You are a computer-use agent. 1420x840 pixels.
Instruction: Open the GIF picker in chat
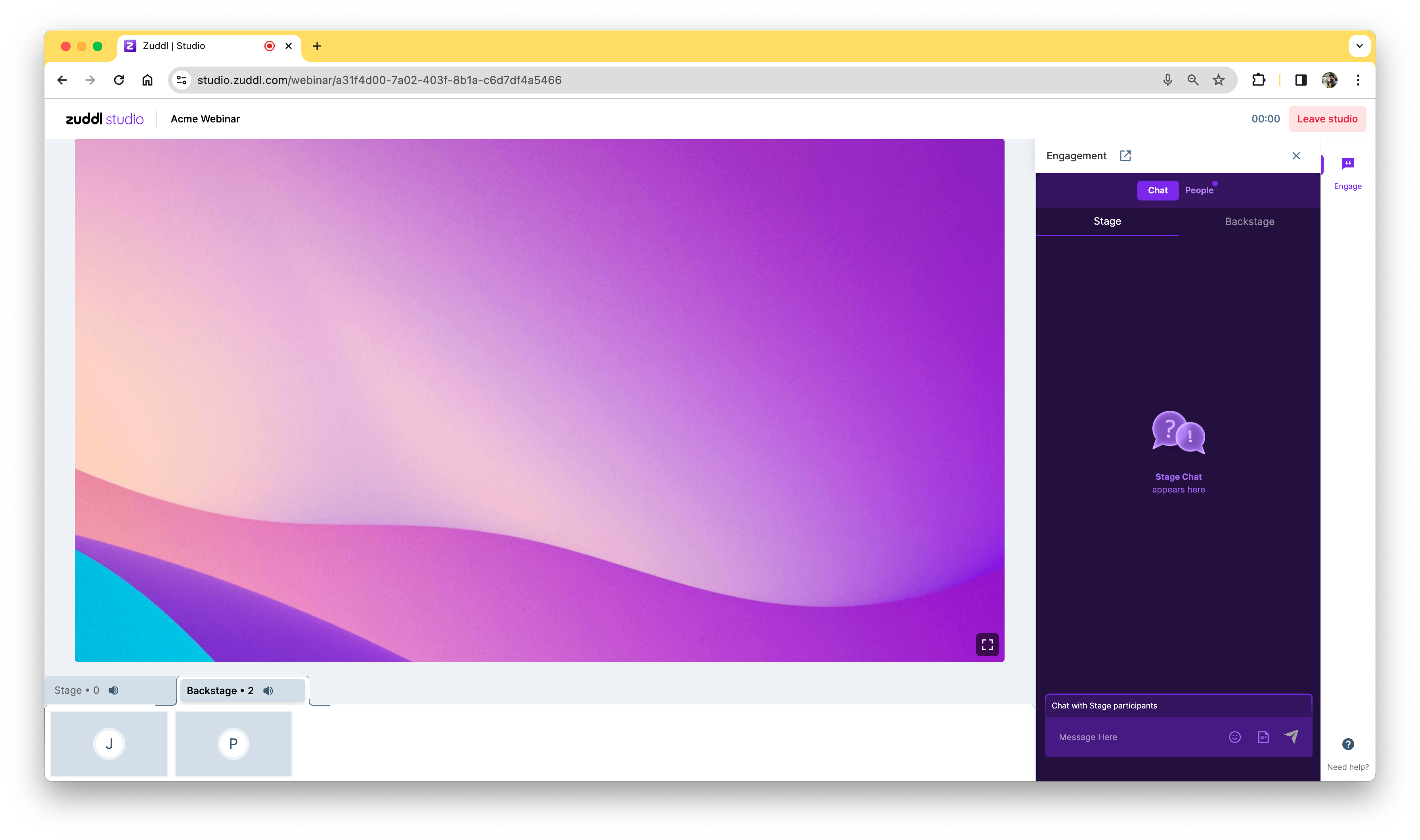(x=1263, y=737)
